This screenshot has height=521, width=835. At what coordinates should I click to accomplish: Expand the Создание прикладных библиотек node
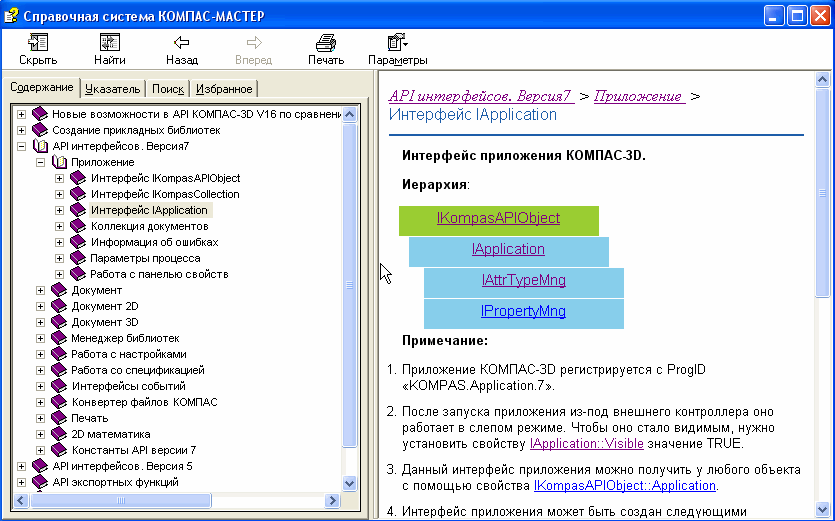tap(21, 130)
